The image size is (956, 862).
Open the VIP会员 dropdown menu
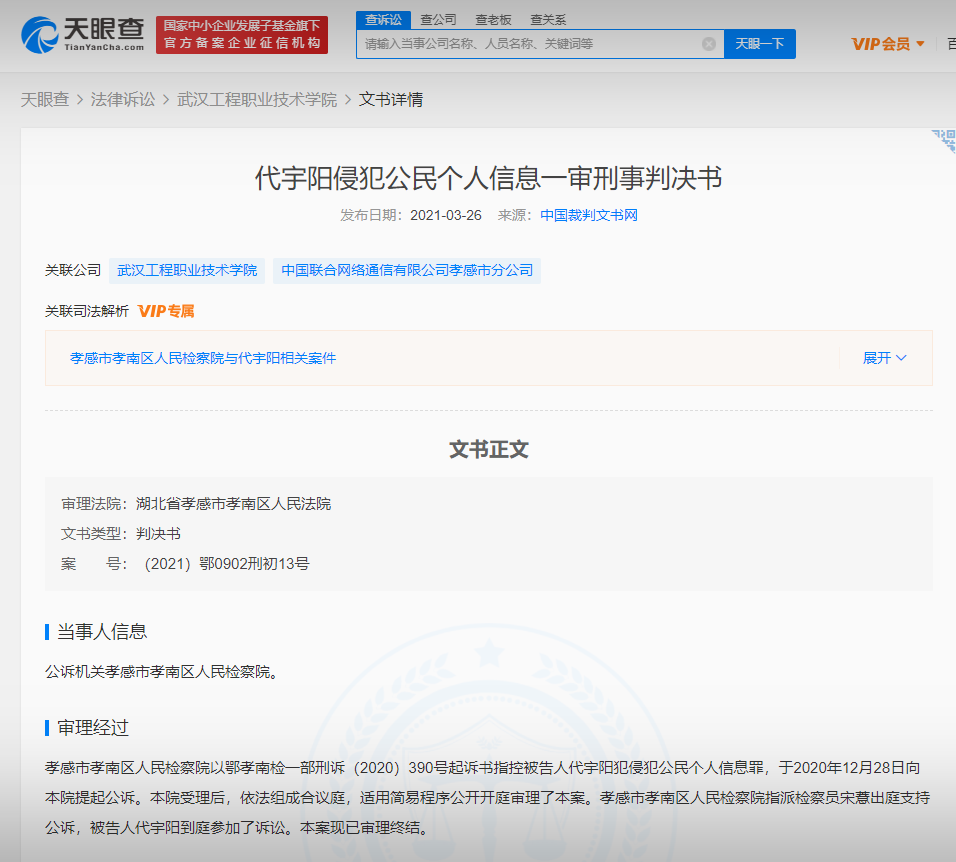point(888,43)
